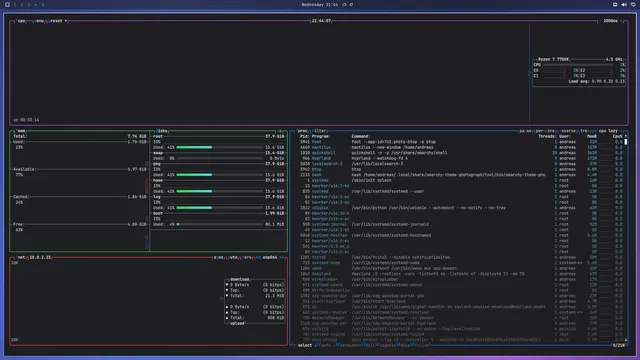Image resolution: width=640 pixels, height=360 pixels.
Task: Select the Hyprland process row
Action: [460, 158]
